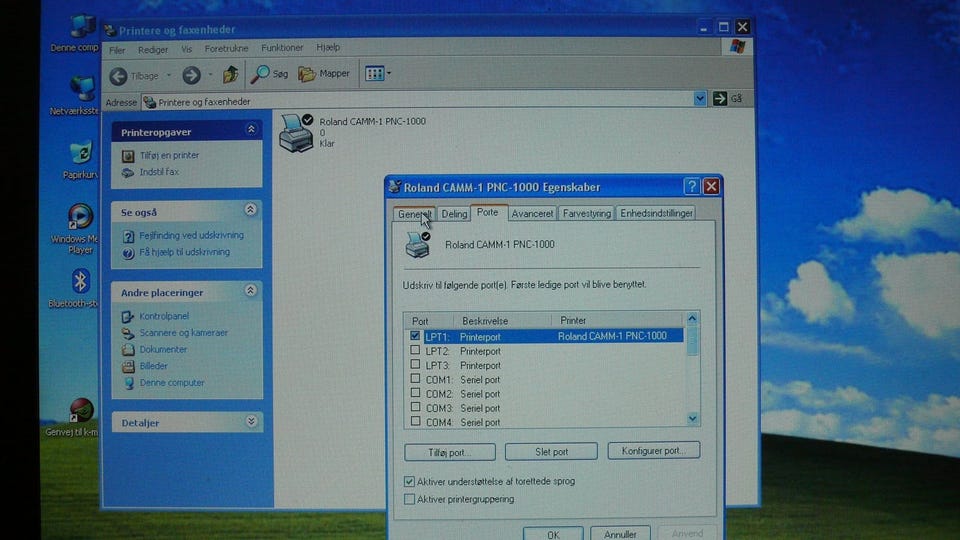Toggle Aktiver understøttelse af torettede sprog
Viewport: 960px width, 540px height.
409,481
